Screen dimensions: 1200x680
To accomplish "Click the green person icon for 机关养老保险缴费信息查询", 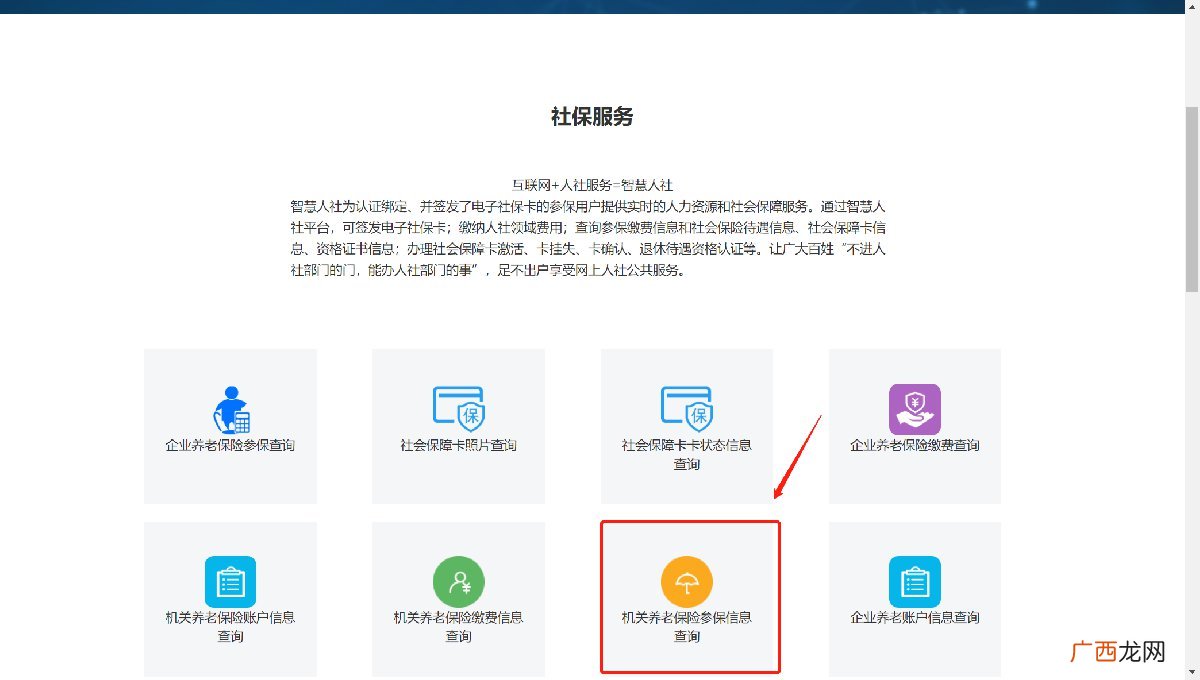I will pyautogui.click(x=459, y=581).
